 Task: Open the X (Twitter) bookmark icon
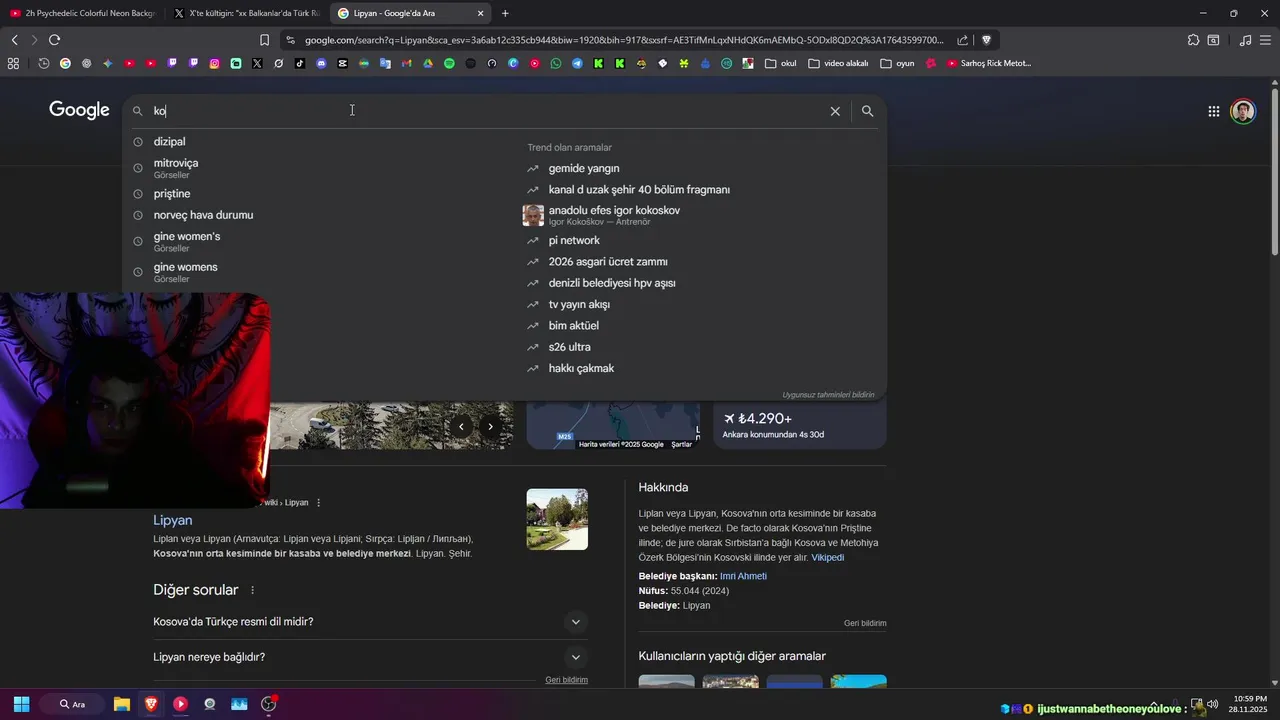coord(257,63)
